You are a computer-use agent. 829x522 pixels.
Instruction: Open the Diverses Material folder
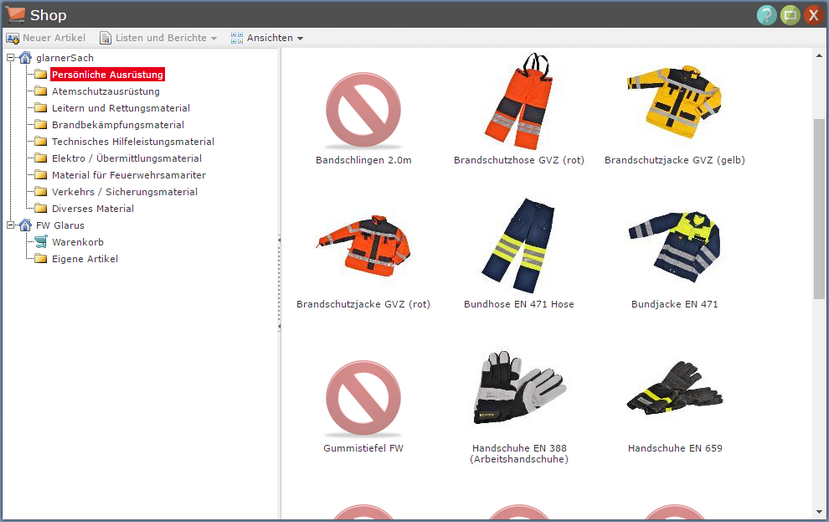[x=93, y=209]
